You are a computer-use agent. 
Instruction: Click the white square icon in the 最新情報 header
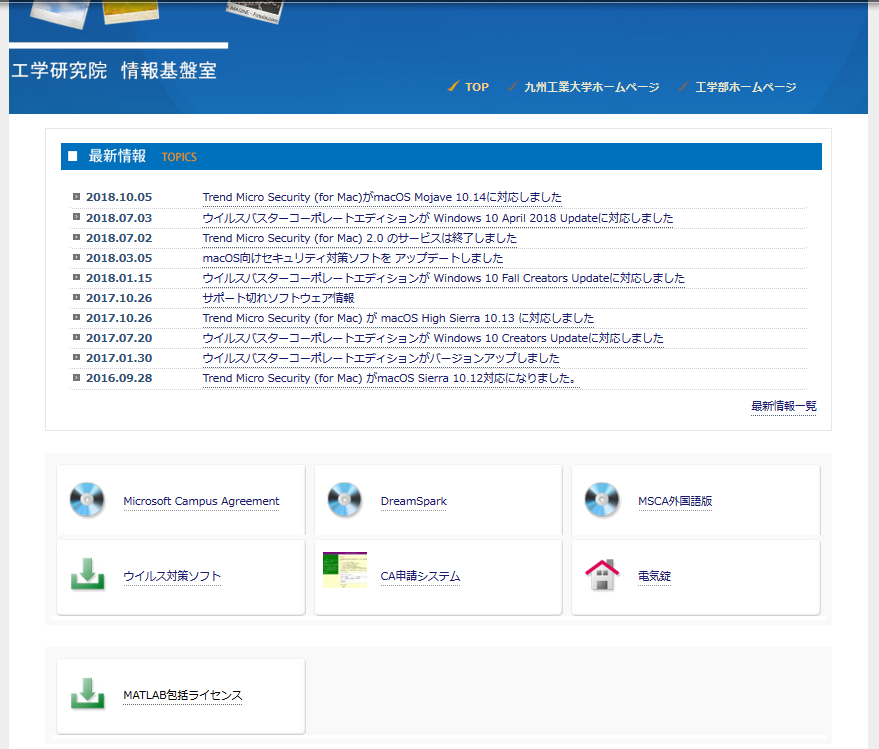point(72,156)
